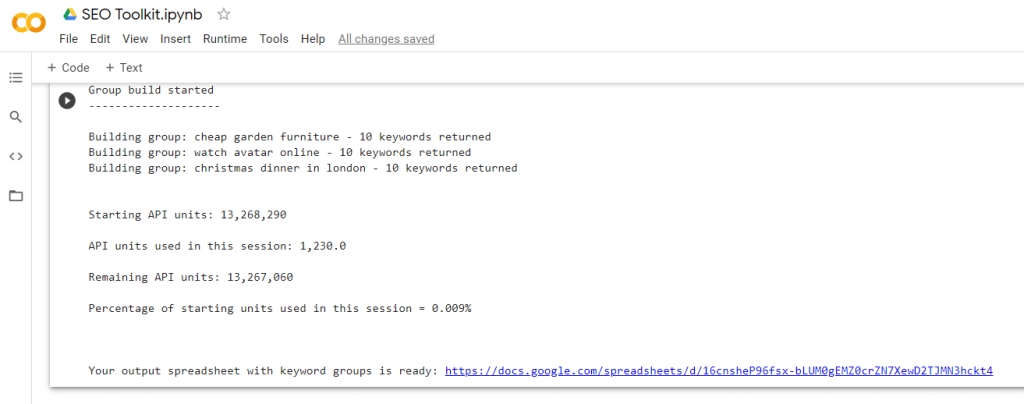Open the Edit menu
This screenshot has height=404, width=1024.
[100, 39]
